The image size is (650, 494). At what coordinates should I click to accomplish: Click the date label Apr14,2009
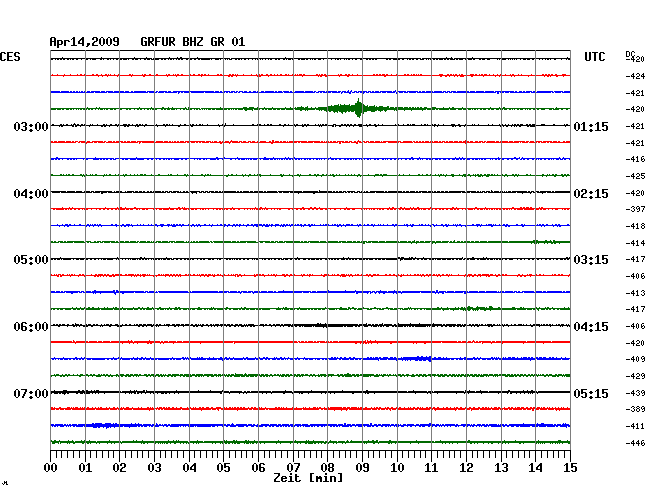85,42
